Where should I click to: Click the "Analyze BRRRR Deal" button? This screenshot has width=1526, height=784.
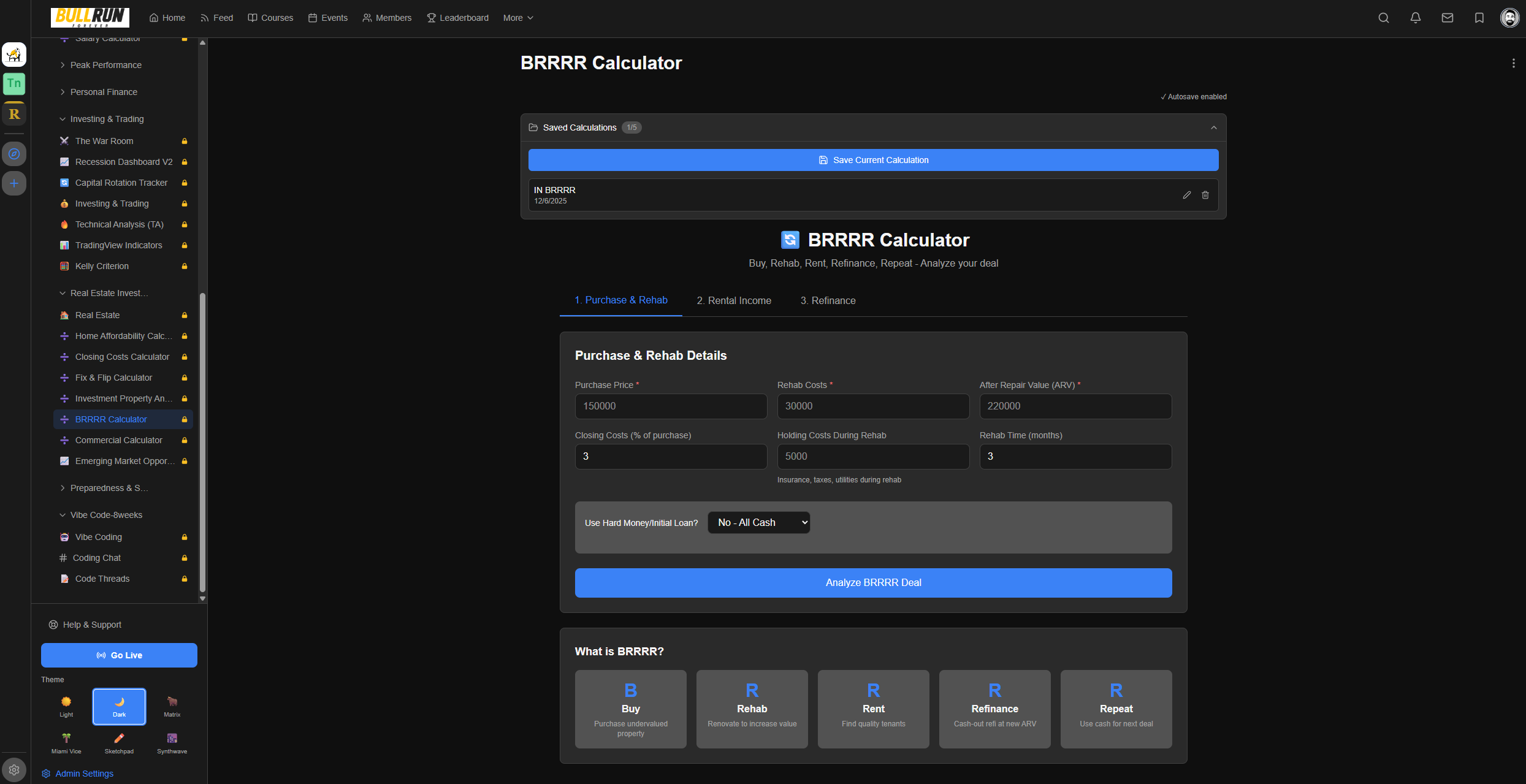(x=873, y=582)
